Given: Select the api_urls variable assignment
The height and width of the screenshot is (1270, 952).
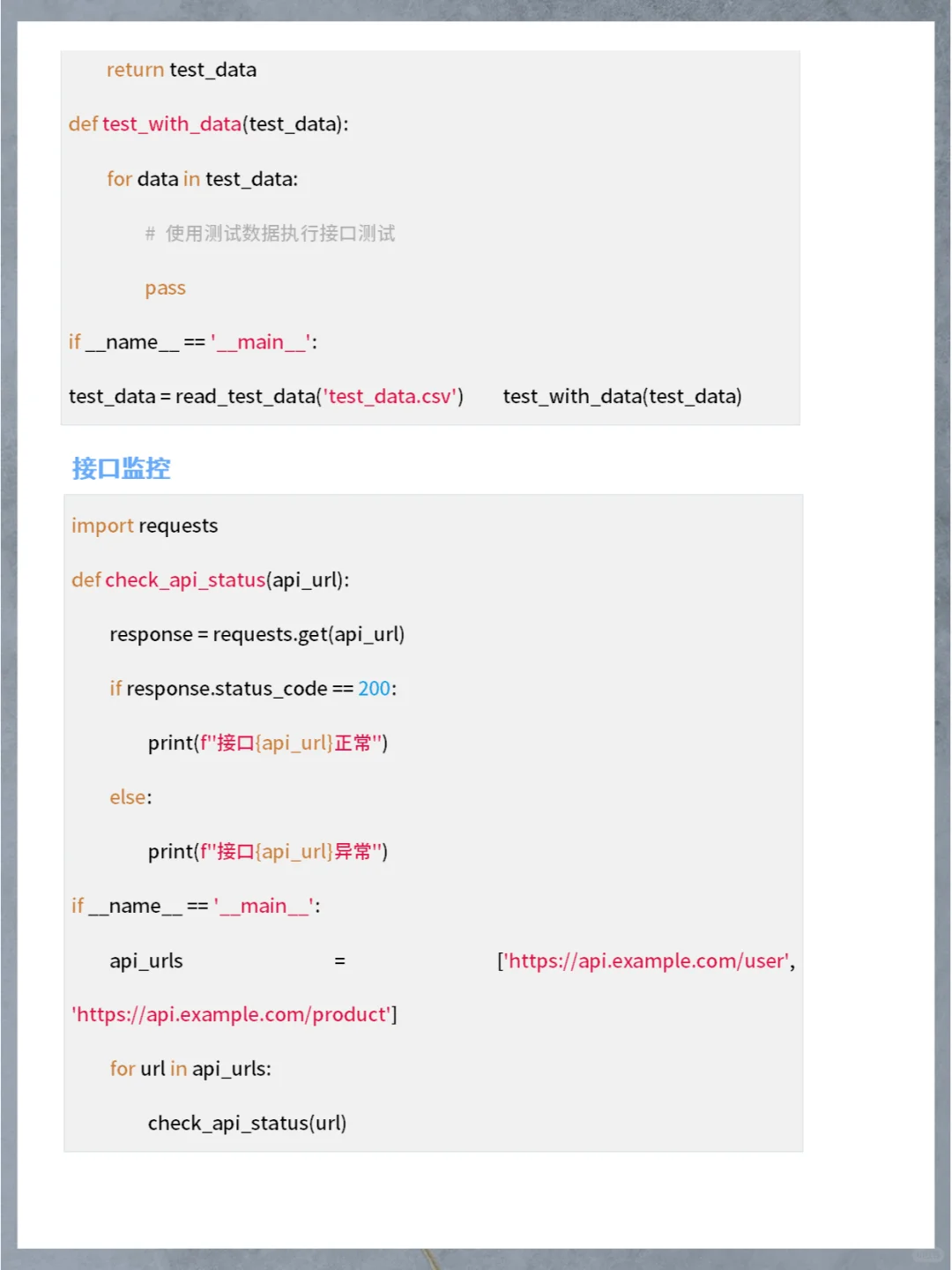Looking at the screenshot, I should click(x=145, y=960).
